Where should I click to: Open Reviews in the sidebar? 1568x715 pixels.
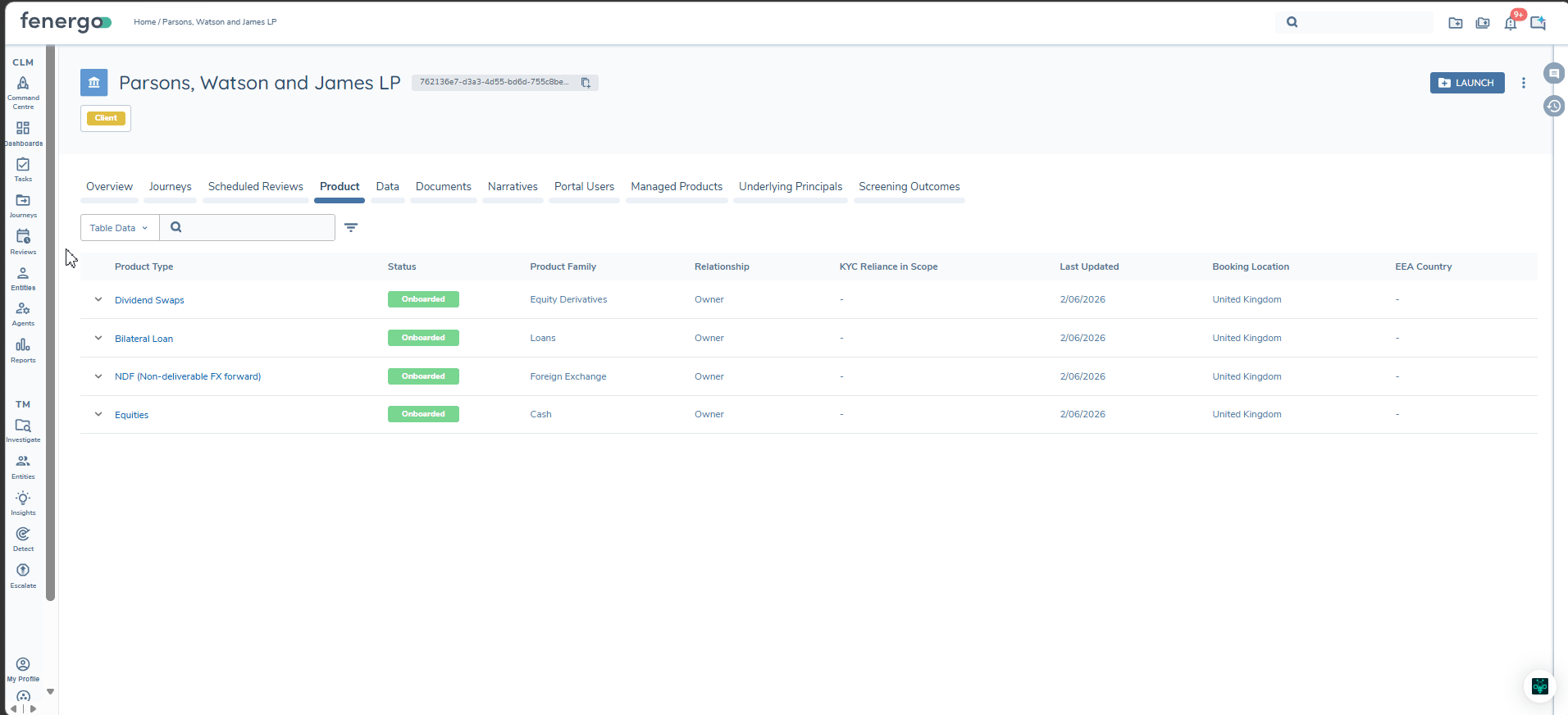coord(23,242)
